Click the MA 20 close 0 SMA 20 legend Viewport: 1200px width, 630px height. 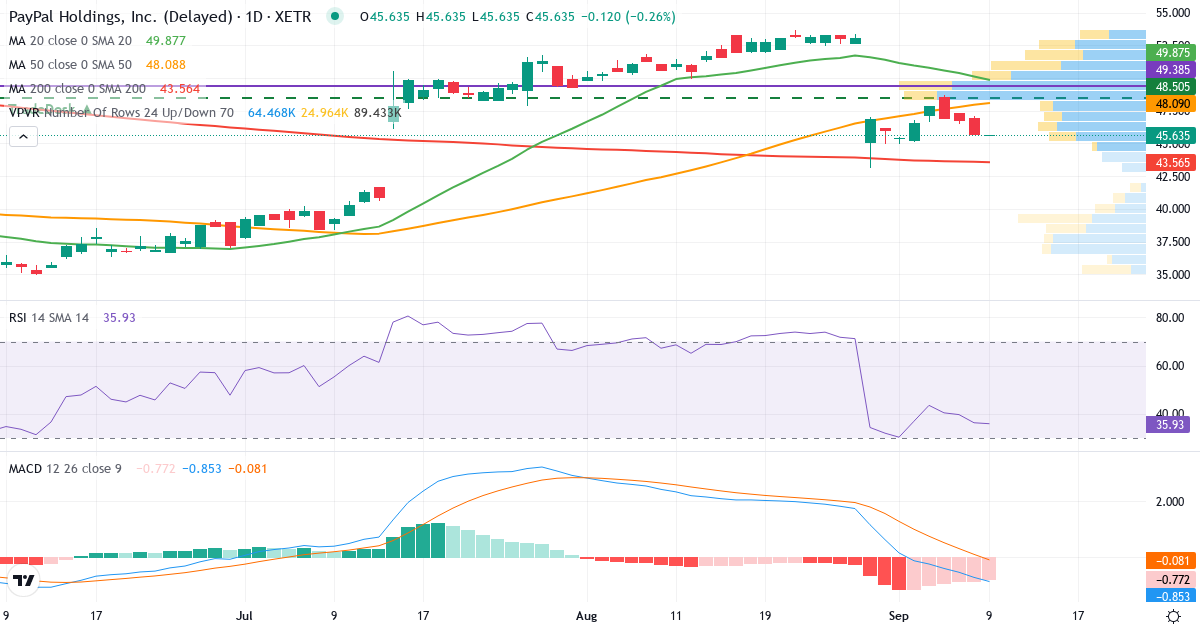click(70, 40)
